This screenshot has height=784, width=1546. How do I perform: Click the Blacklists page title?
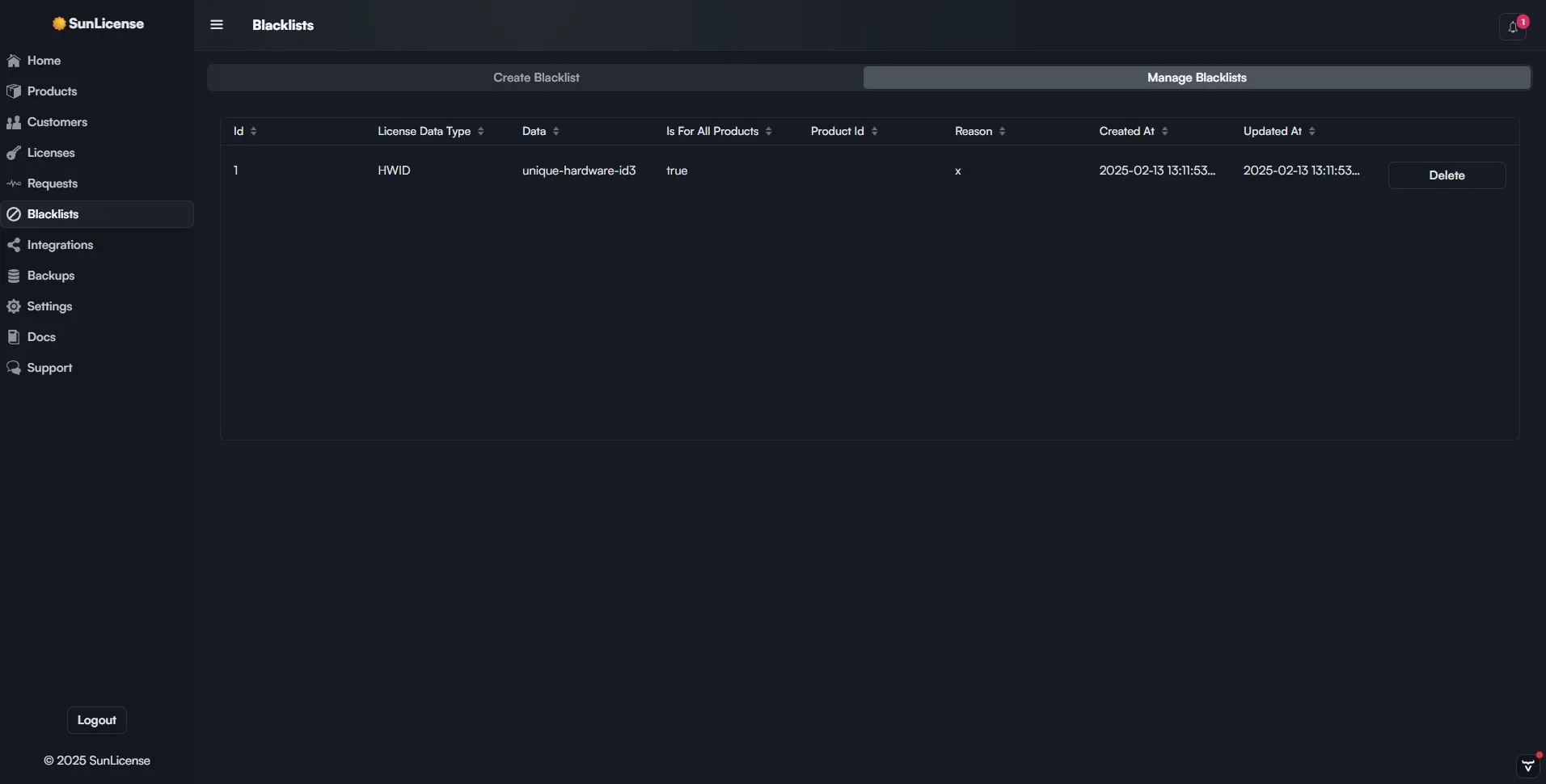tap(283, 25)
